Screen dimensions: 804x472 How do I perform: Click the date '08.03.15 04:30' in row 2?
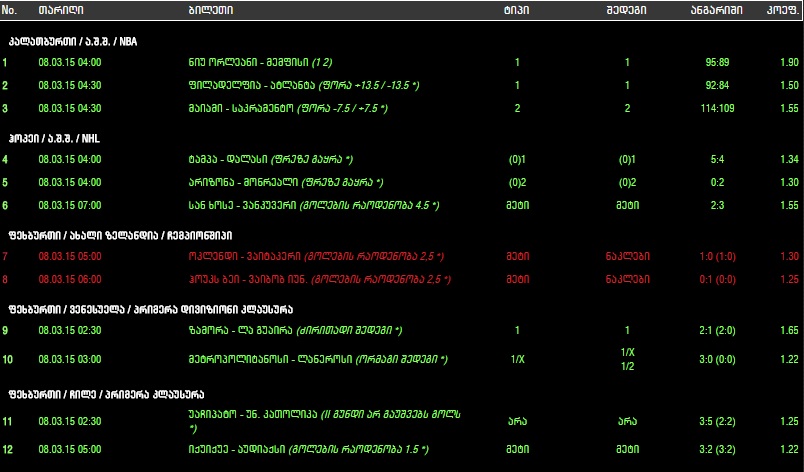click(x=70, y=85)
